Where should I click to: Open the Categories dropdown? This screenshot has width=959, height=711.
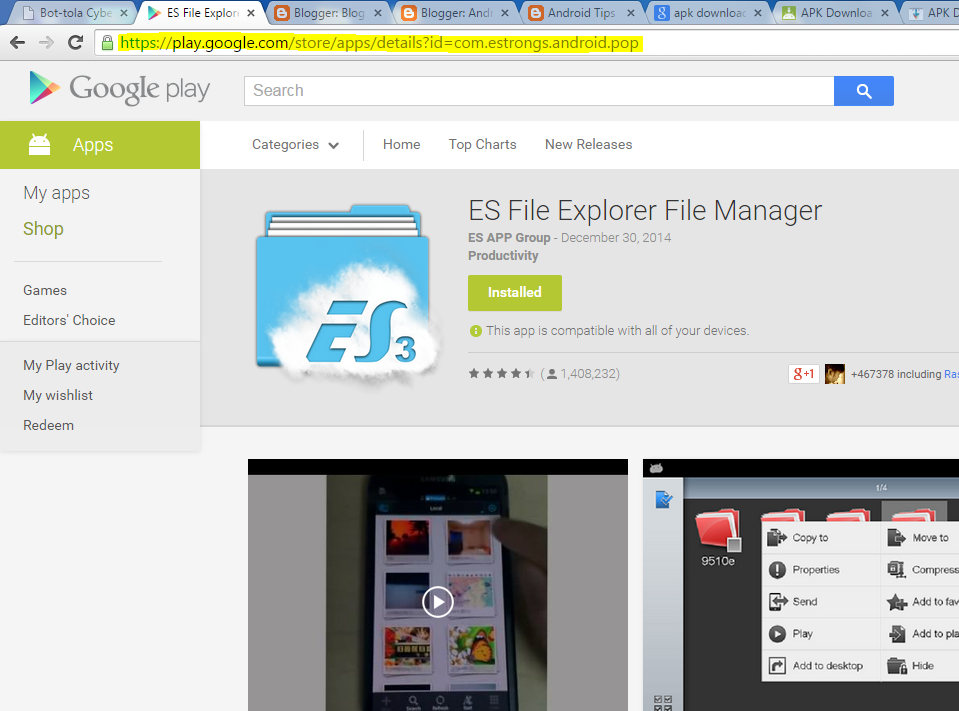(295, 145)
